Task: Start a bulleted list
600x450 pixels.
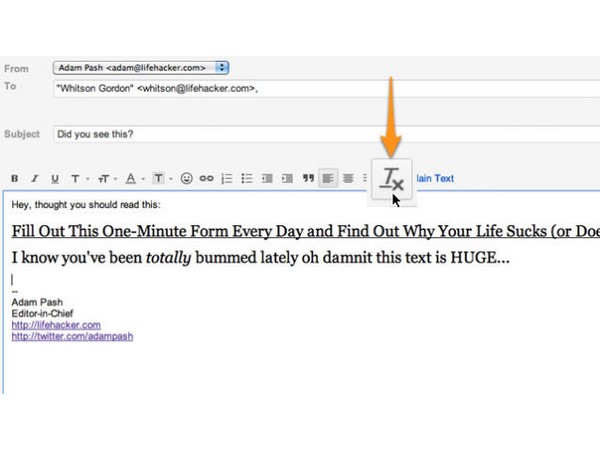Action: pyautogui.click(x=247, y=179)
